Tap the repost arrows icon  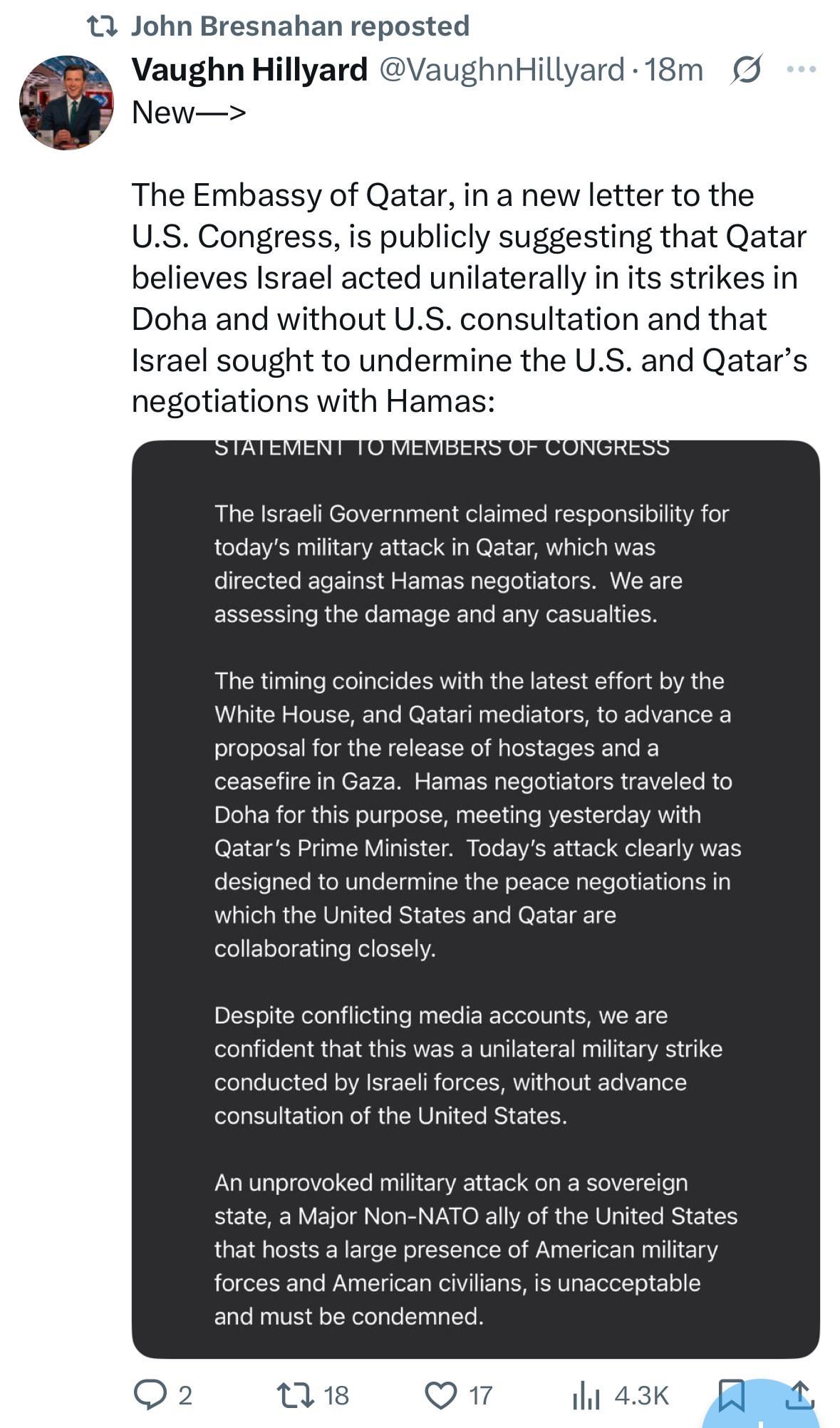[296, 1395]
